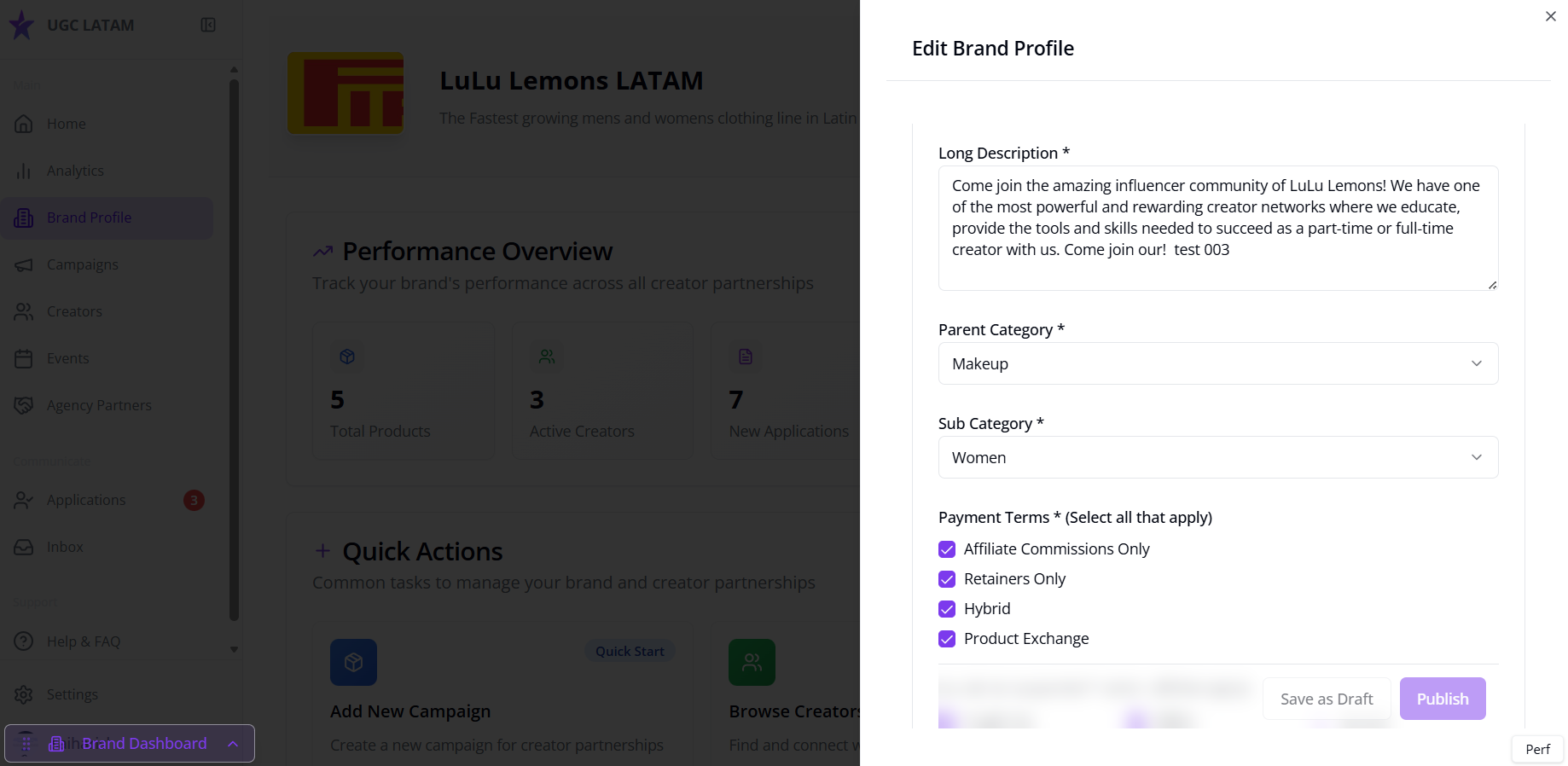The height and width of the screenshot is (766, 1568).
Task: Click the New Applications document icon
Action: (746, 357)
